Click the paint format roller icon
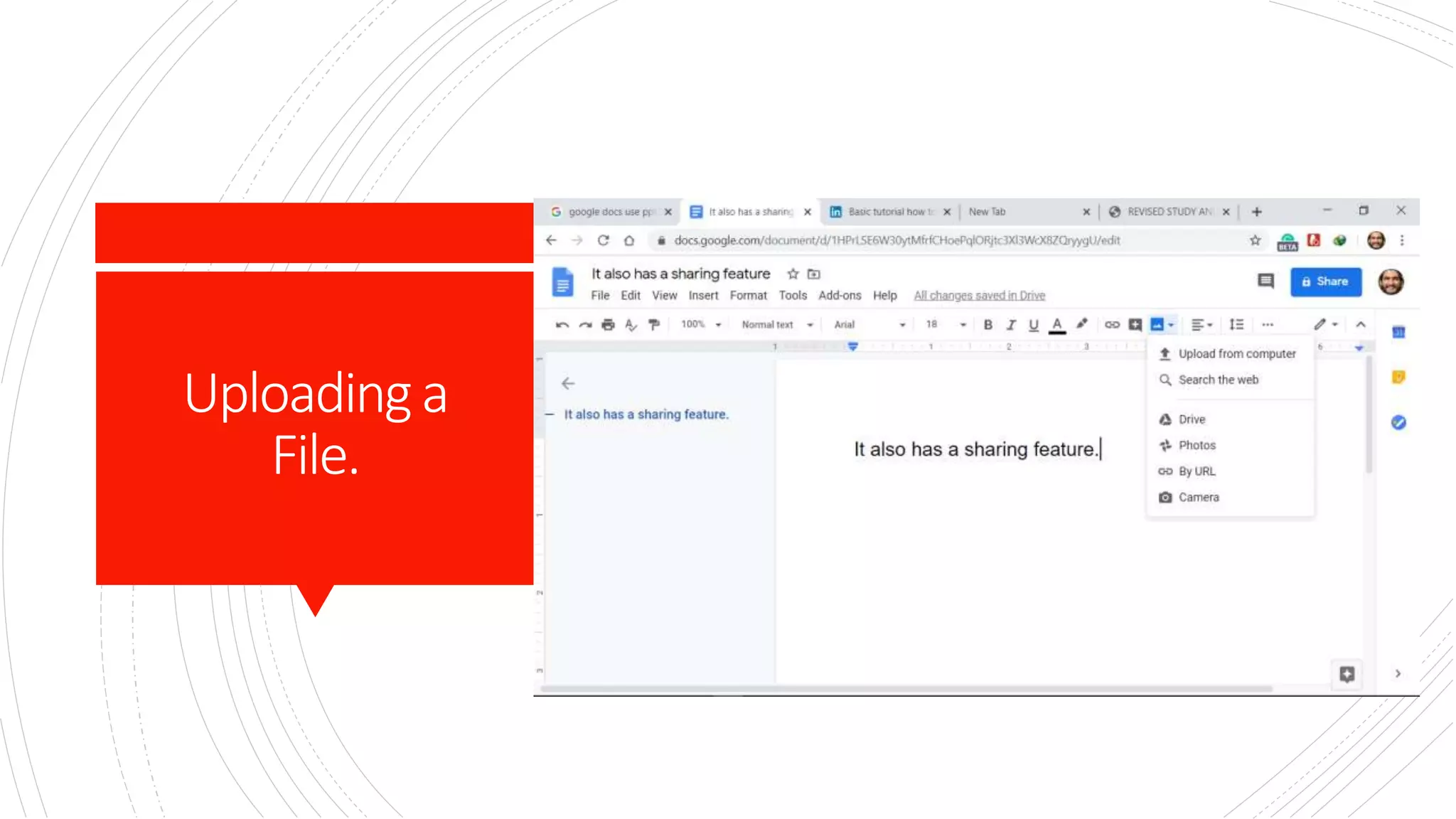1456x819 pixels. tap(654, 325)
